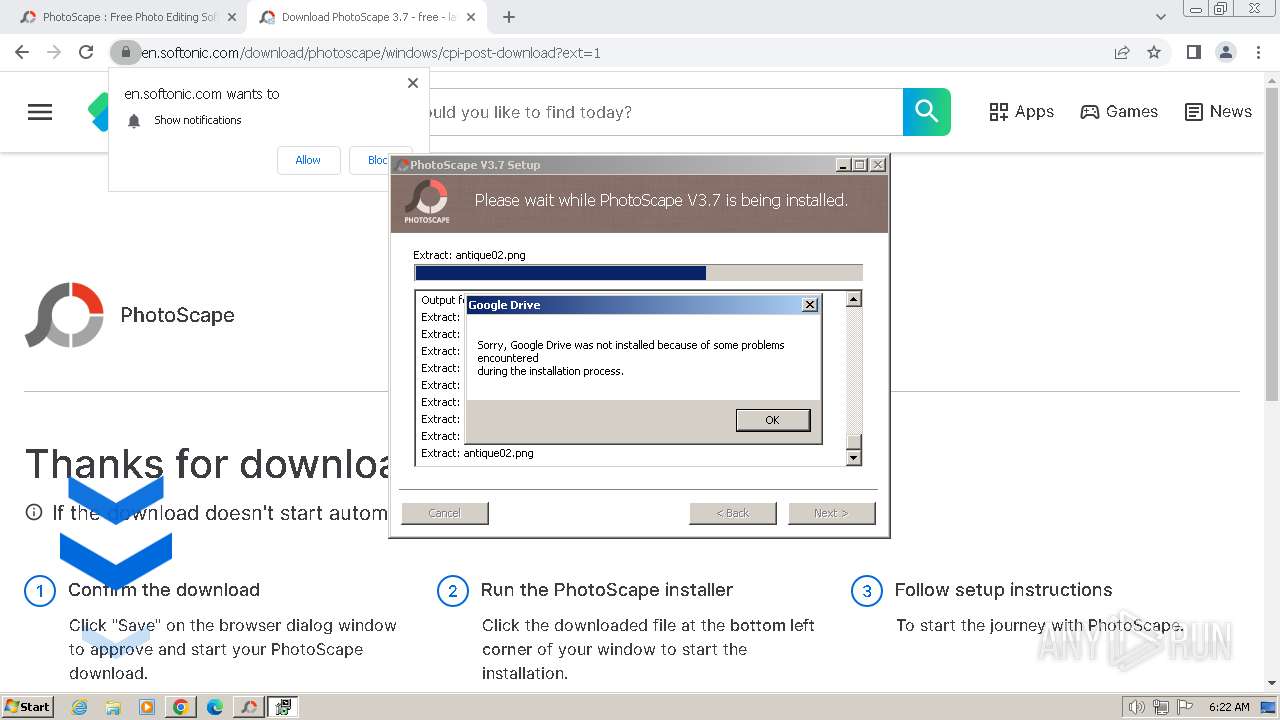Select the PhotoScape taskbar button
Viewport: 1280px width, 720px height.
pyautogui.click(x=249, y=707)
